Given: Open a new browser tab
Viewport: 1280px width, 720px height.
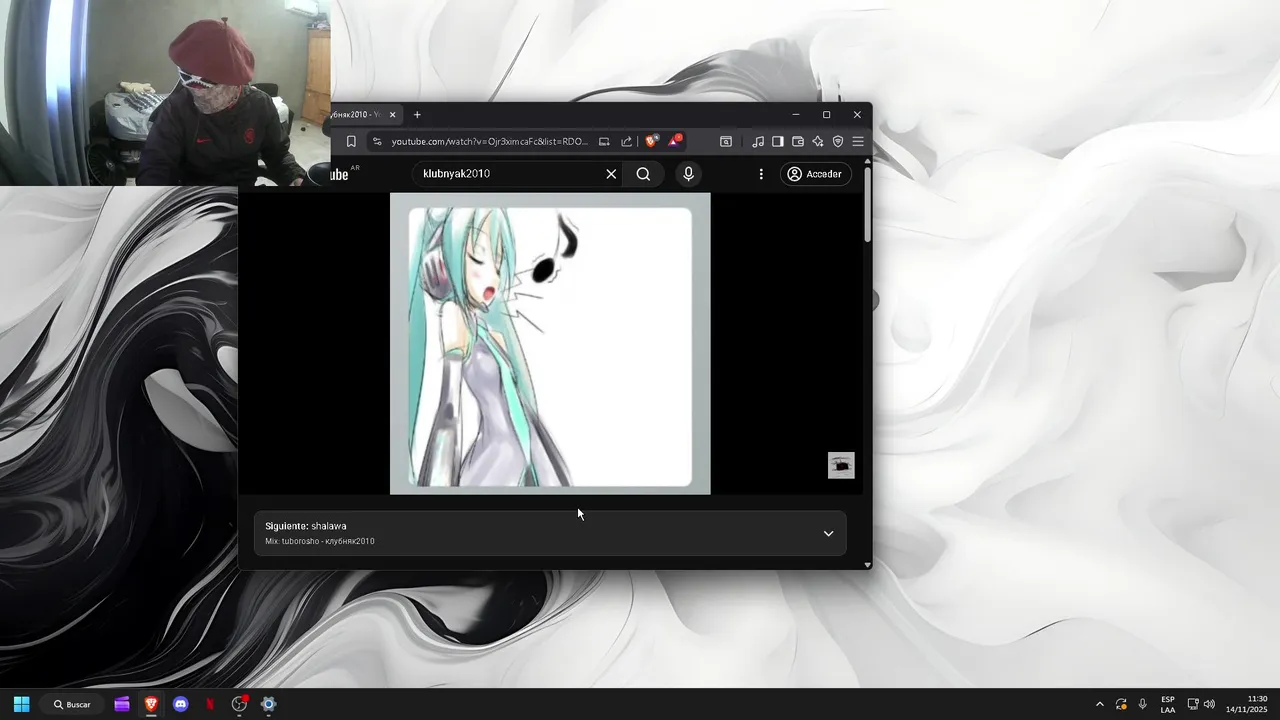Looking at the screenshot, I should pos(417,115).
